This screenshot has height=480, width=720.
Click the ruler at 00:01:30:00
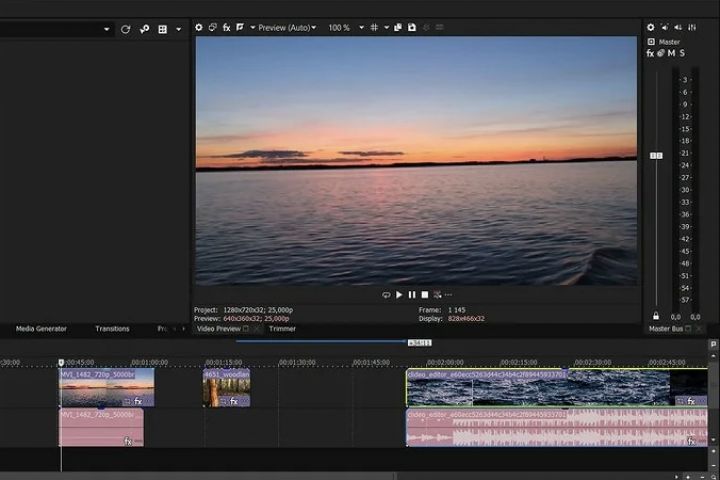coord(297,362)
